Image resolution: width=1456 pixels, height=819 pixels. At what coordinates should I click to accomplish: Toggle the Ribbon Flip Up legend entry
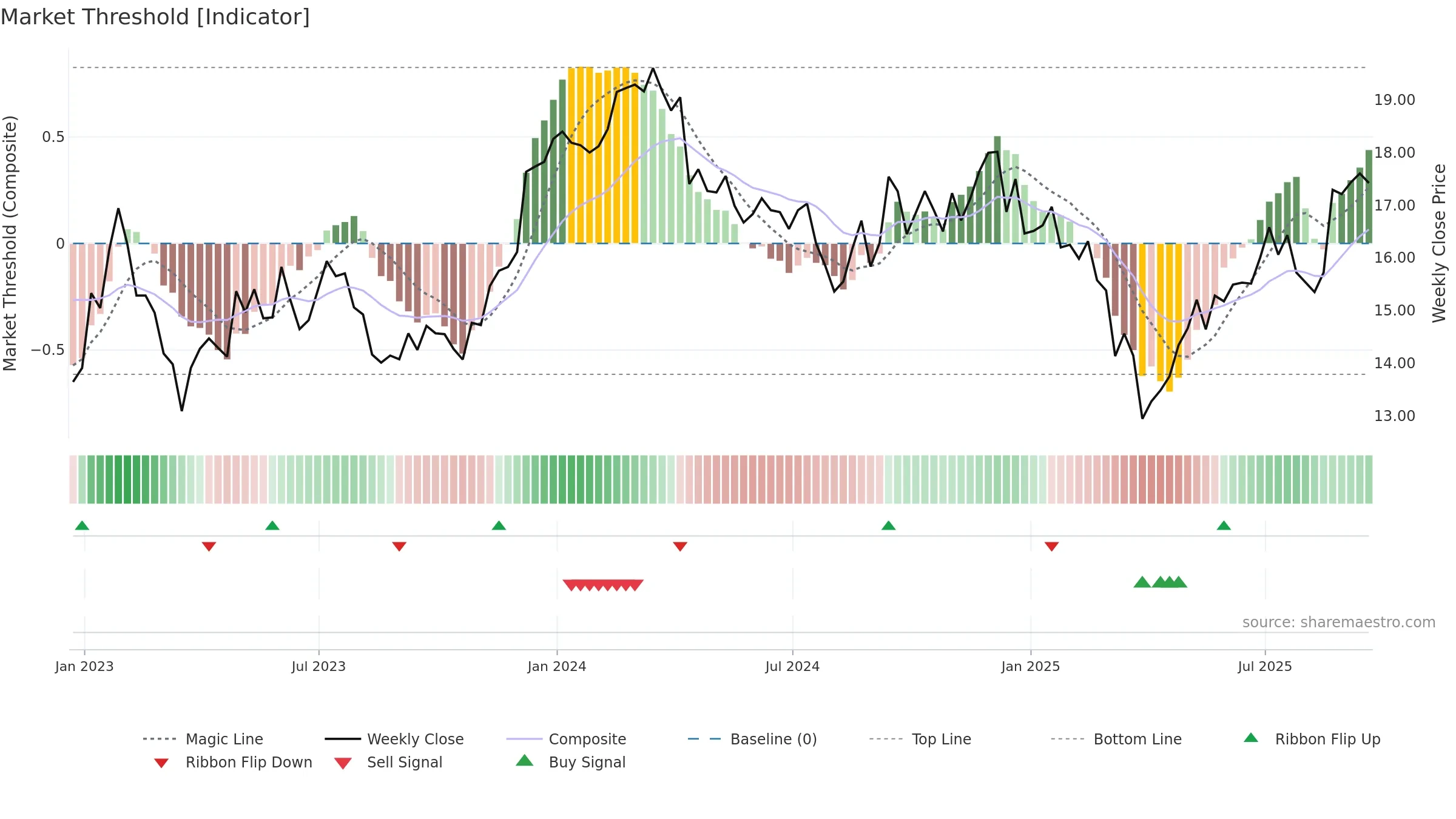coord(1312,739)
